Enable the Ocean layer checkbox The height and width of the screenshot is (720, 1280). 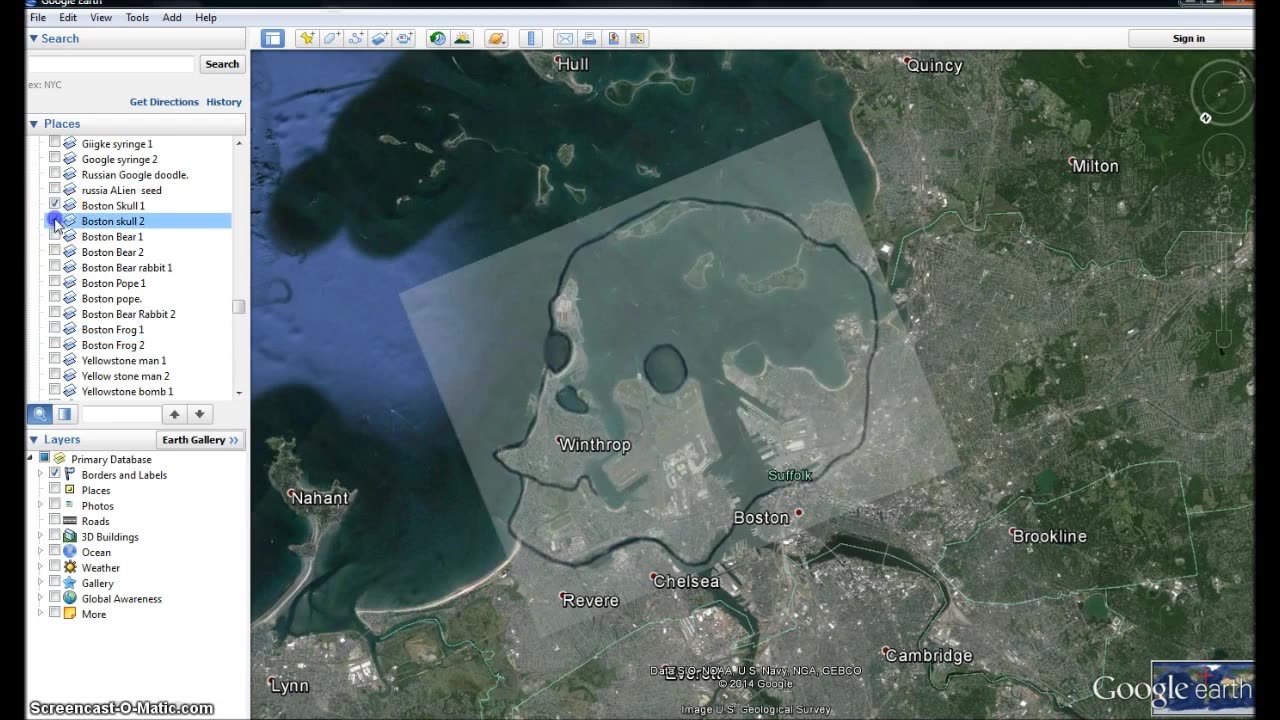point(55,551)
